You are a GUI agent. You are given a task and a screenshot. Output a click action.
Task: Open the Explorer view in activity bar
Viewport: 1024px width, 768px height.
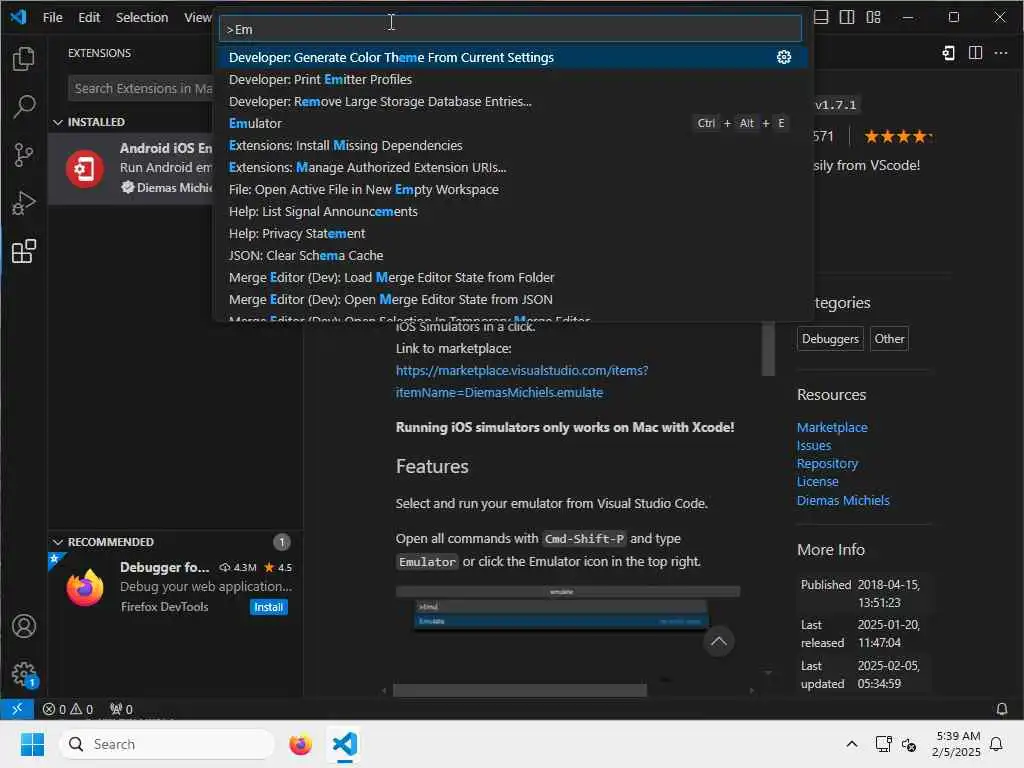[x=24, y=59]
